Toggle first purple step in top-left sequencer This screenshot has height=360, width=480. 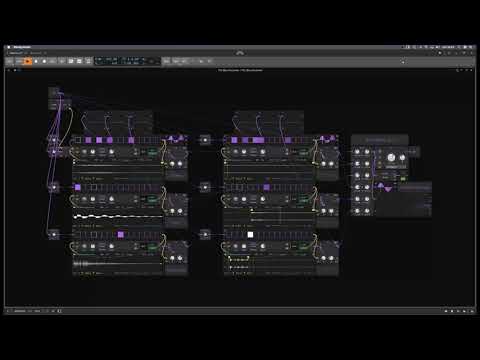tap(88, 140)
